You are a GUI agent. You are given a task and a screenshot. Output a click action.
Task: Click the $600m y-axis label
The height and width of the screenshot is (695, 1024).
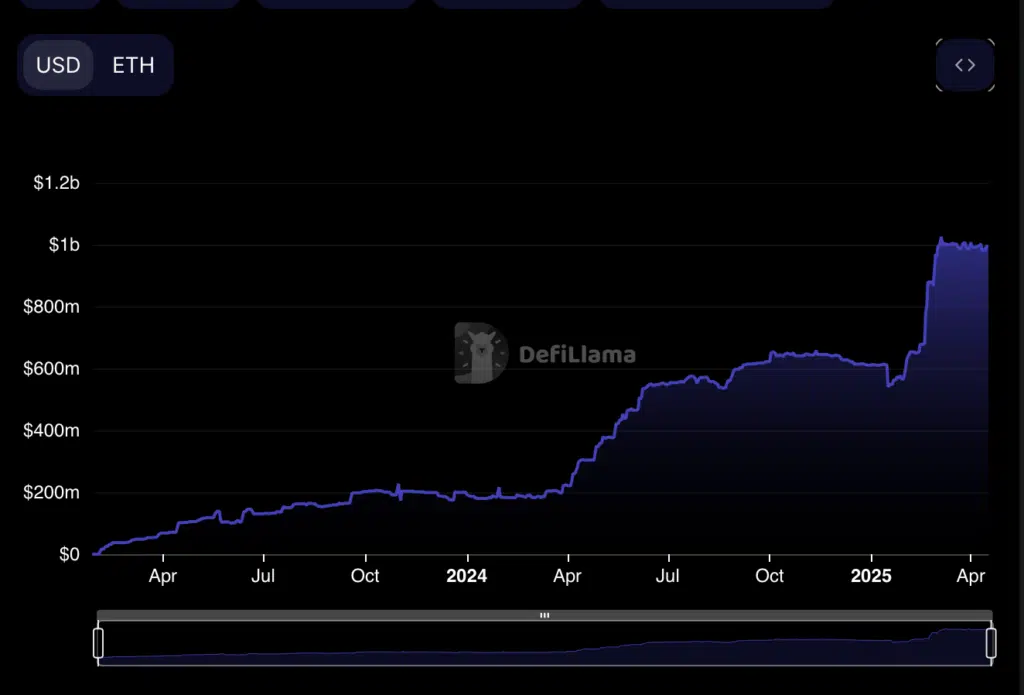(x=51, y=369)
